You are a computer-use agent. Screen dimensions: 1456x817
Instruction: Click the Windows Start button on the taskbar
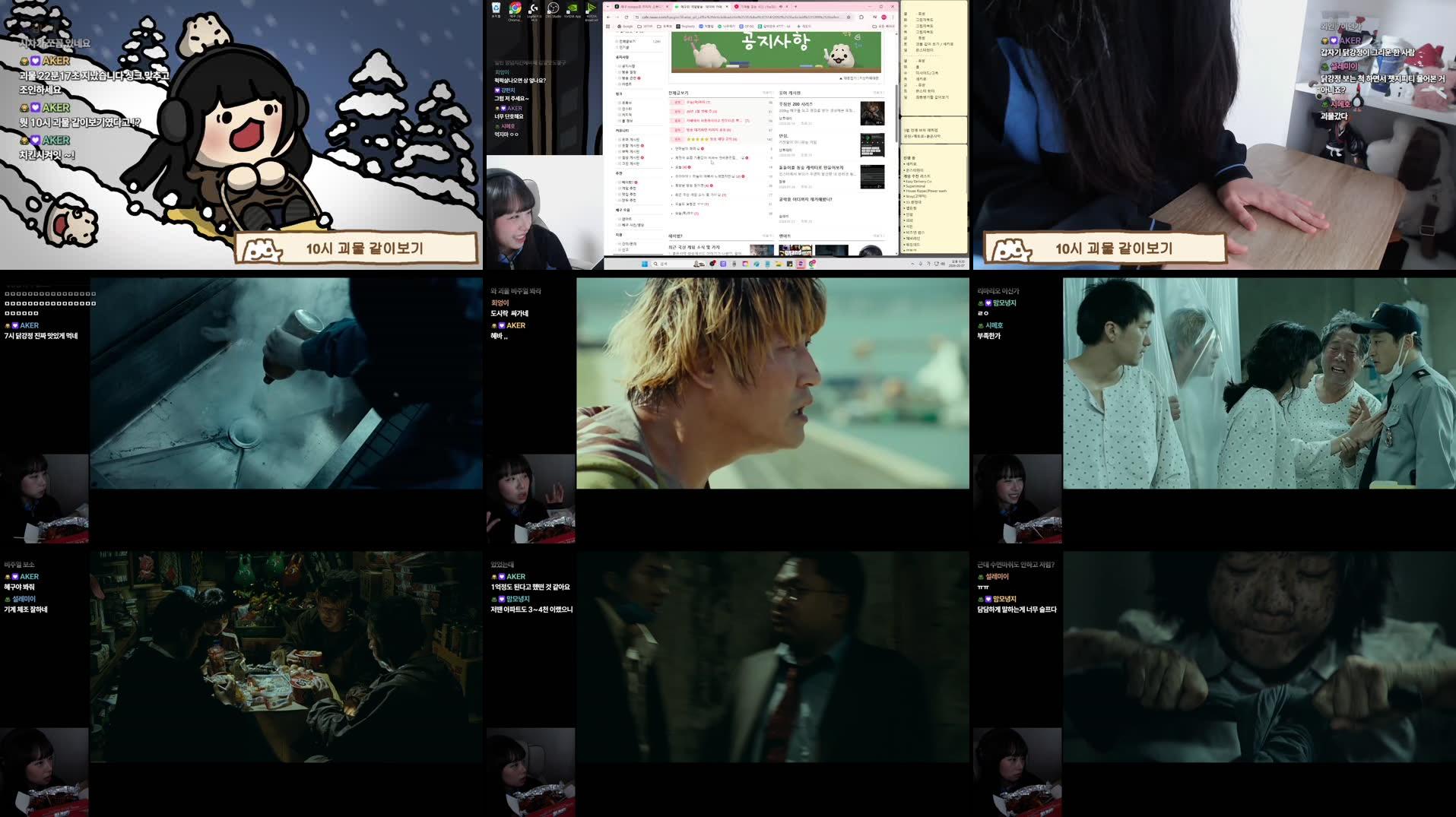[x=644, y=265]
